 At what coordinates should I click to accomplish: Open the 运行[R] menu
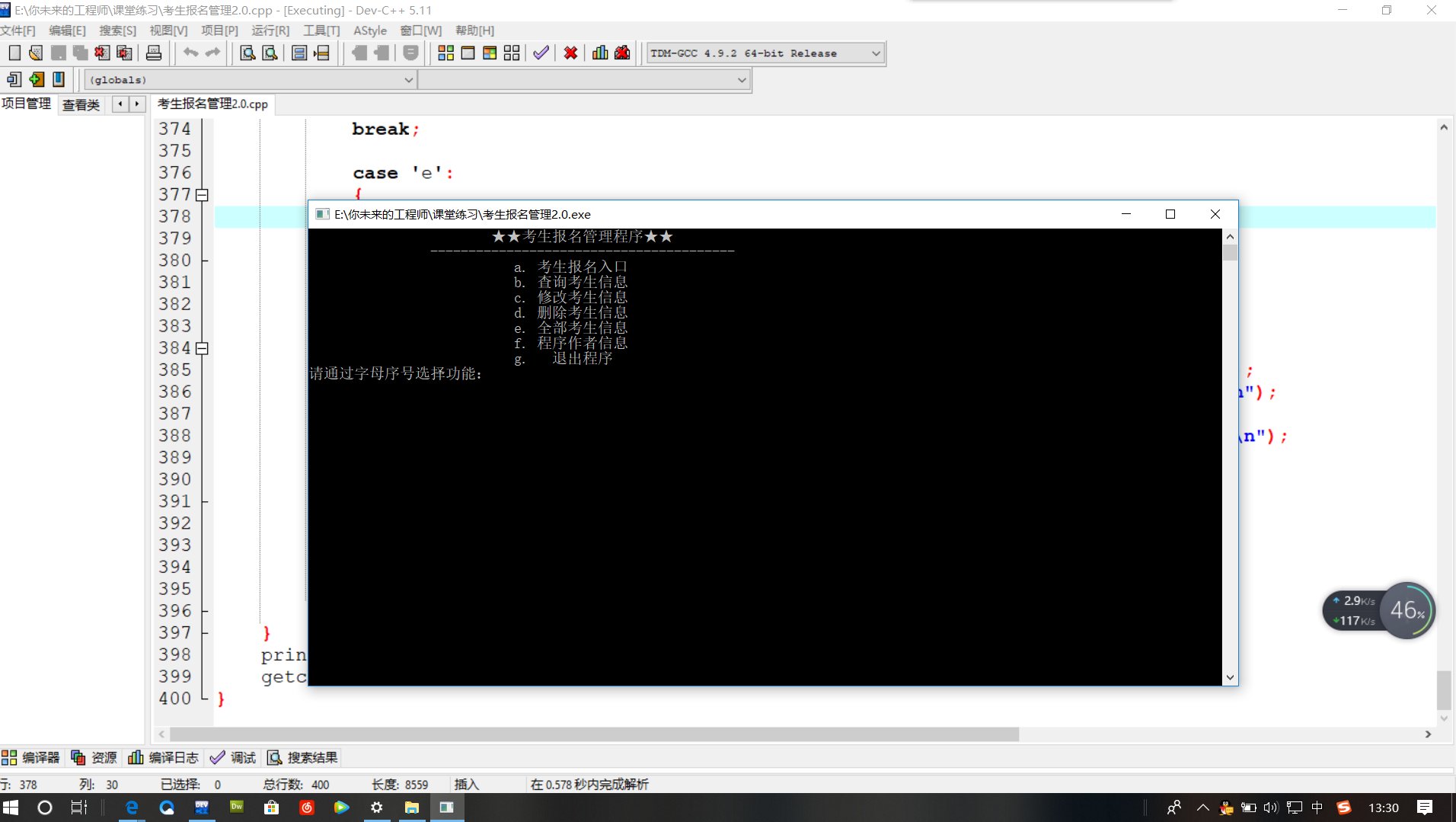click(x=270, y=30)
